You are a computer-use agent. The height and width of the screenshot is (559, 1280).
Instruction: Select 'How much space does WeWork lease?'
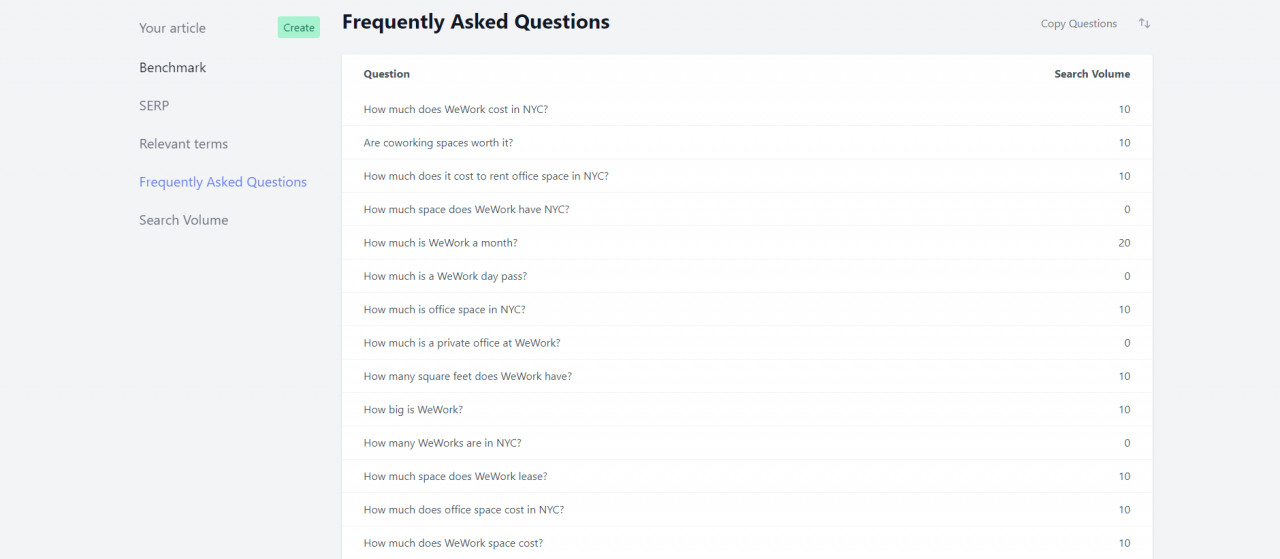455,476
